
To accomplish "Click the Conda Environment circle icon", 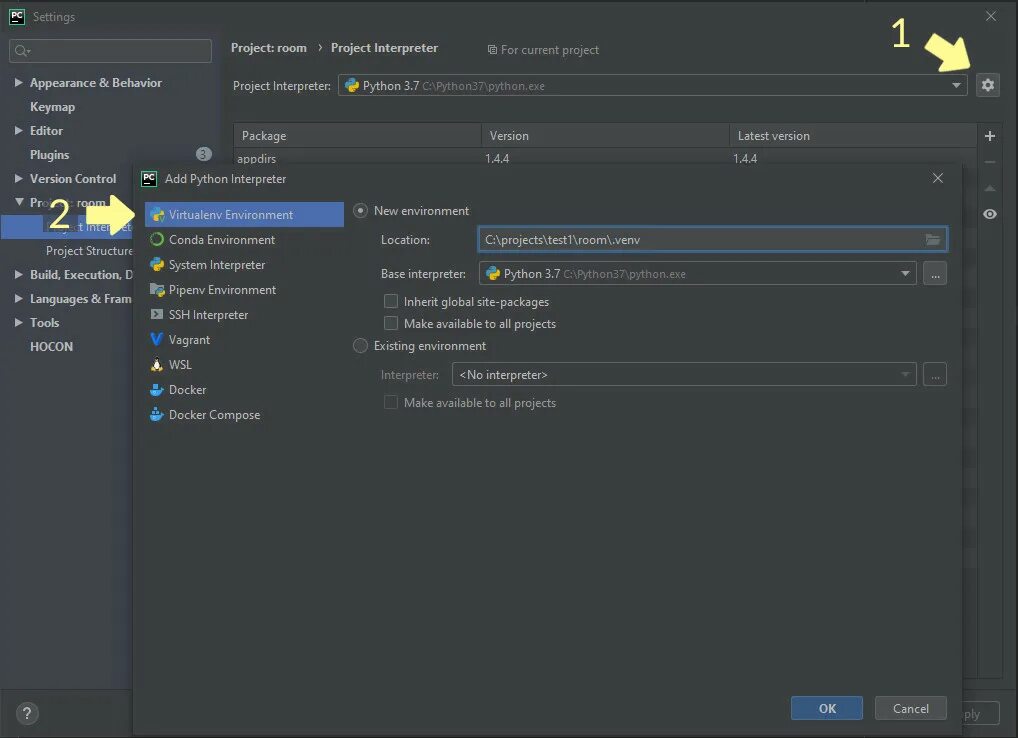I will click(x=156, y=240).
